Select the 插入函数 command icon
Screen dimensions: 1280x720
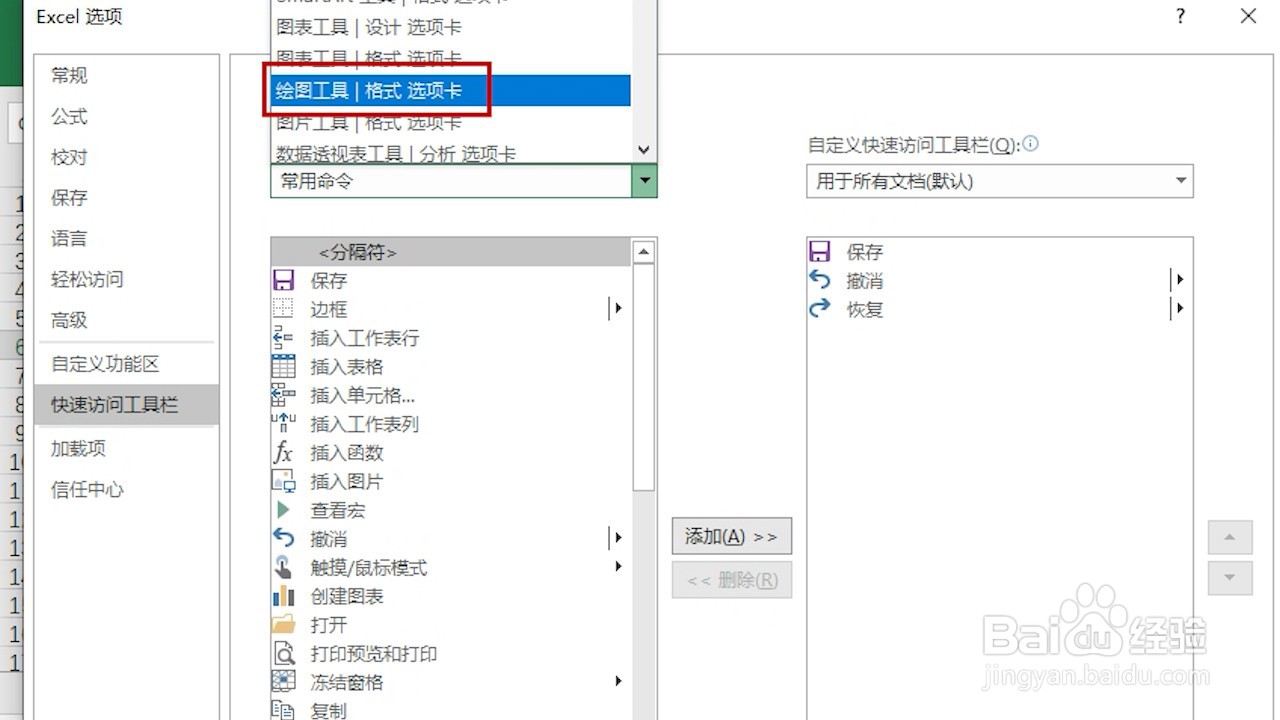(283, 452)
